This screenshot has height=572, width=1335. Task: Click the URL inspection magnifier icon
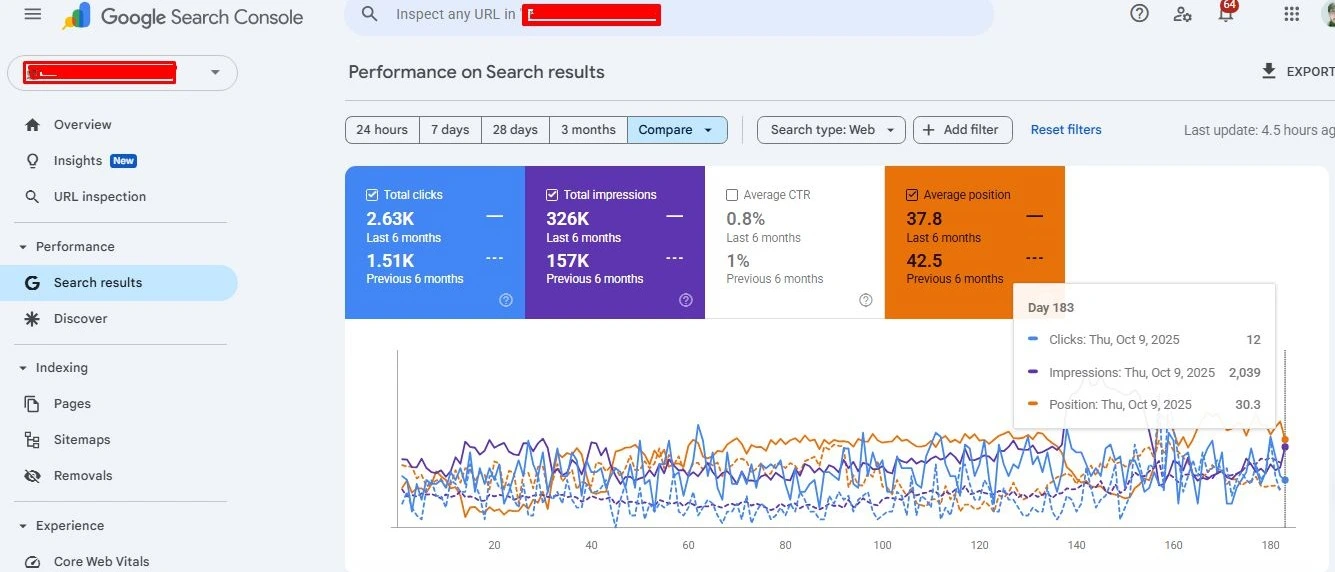coord(33,197)
